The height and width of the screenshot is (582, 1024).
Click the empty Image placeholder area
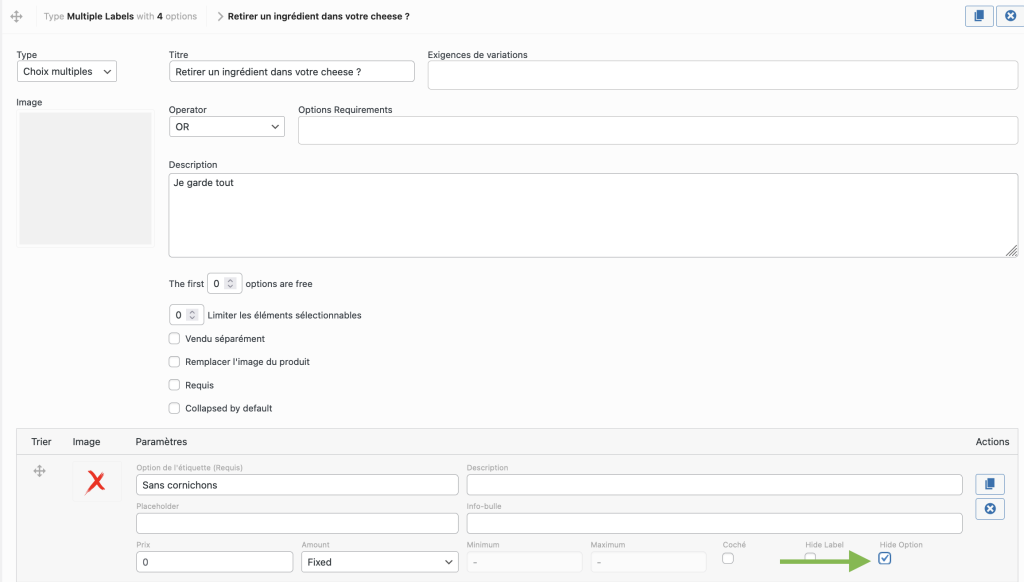[85, 177]
